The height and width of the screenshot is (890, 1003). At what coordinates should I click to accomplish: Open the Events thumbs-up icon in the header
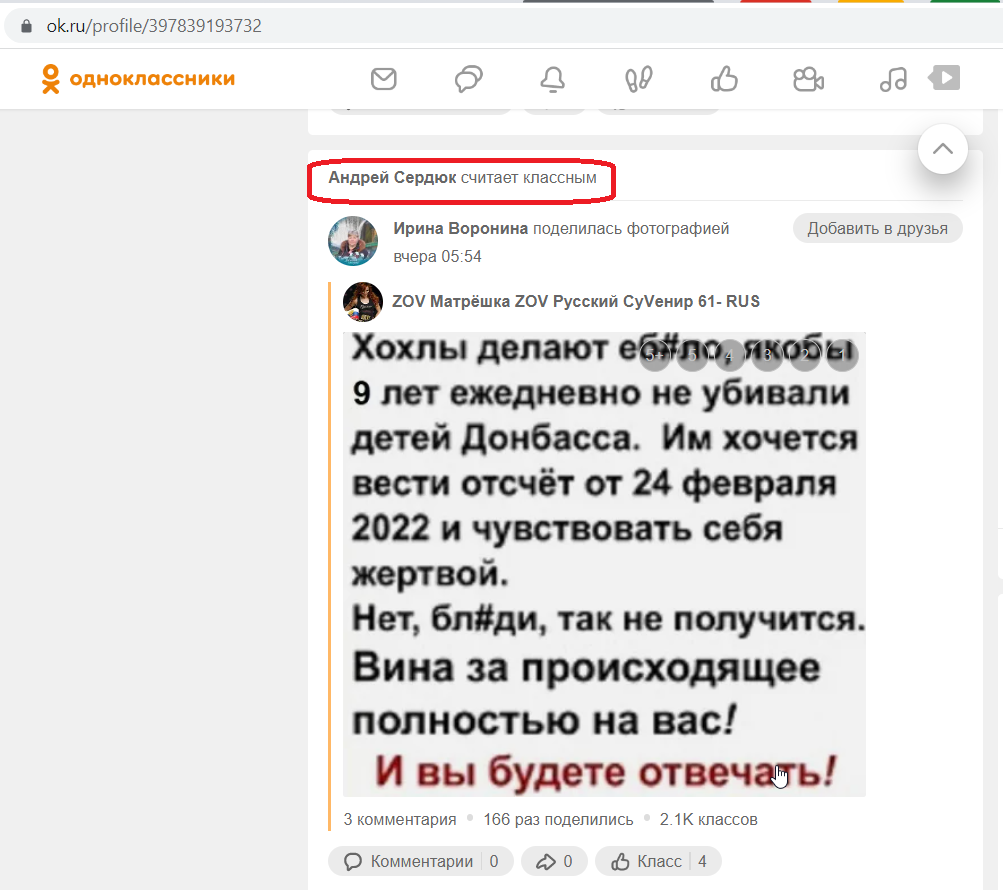[x=724, y=79]
